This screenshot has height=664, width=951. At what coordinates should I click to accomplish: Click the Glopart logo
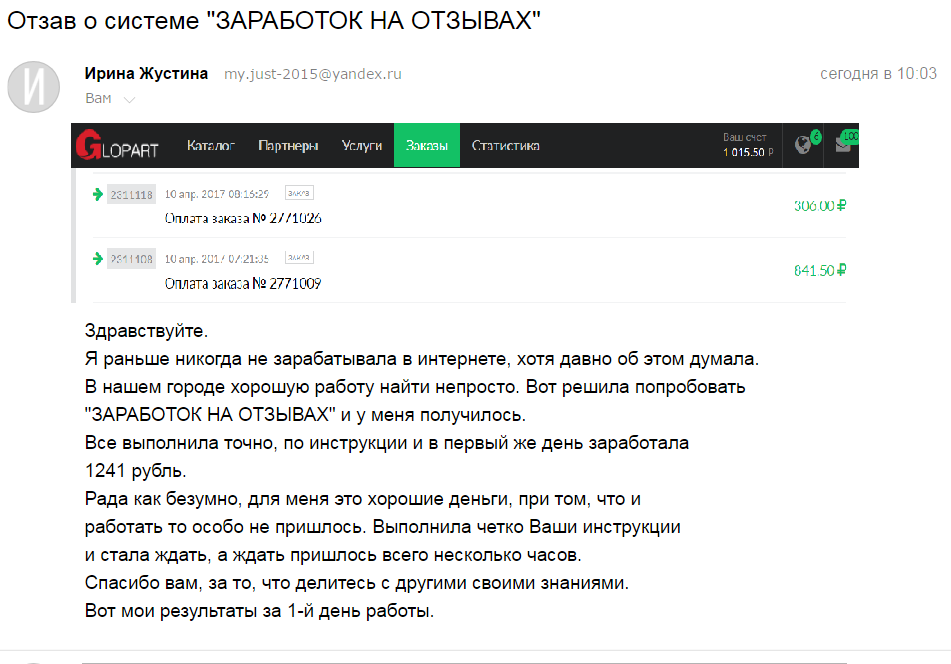(x=117, y=146)
